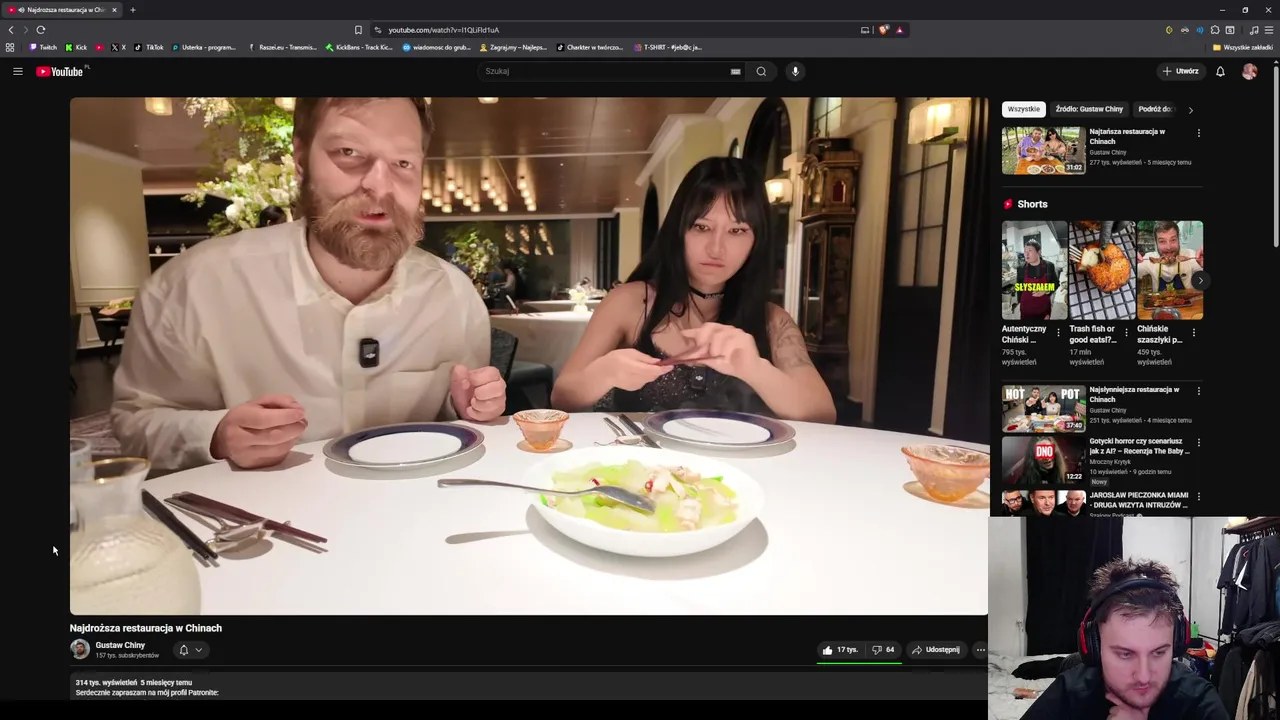Image resolution: width=1280 pixels, height=720 pixels.
Task: Open the Wszystkie zakładki folder
Action: pyautogui.click(x=1243, y=47)
